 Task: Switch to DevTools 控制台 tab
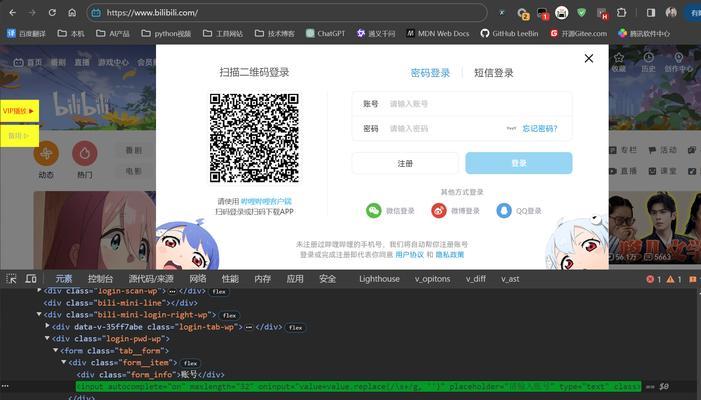pos(100,279)
